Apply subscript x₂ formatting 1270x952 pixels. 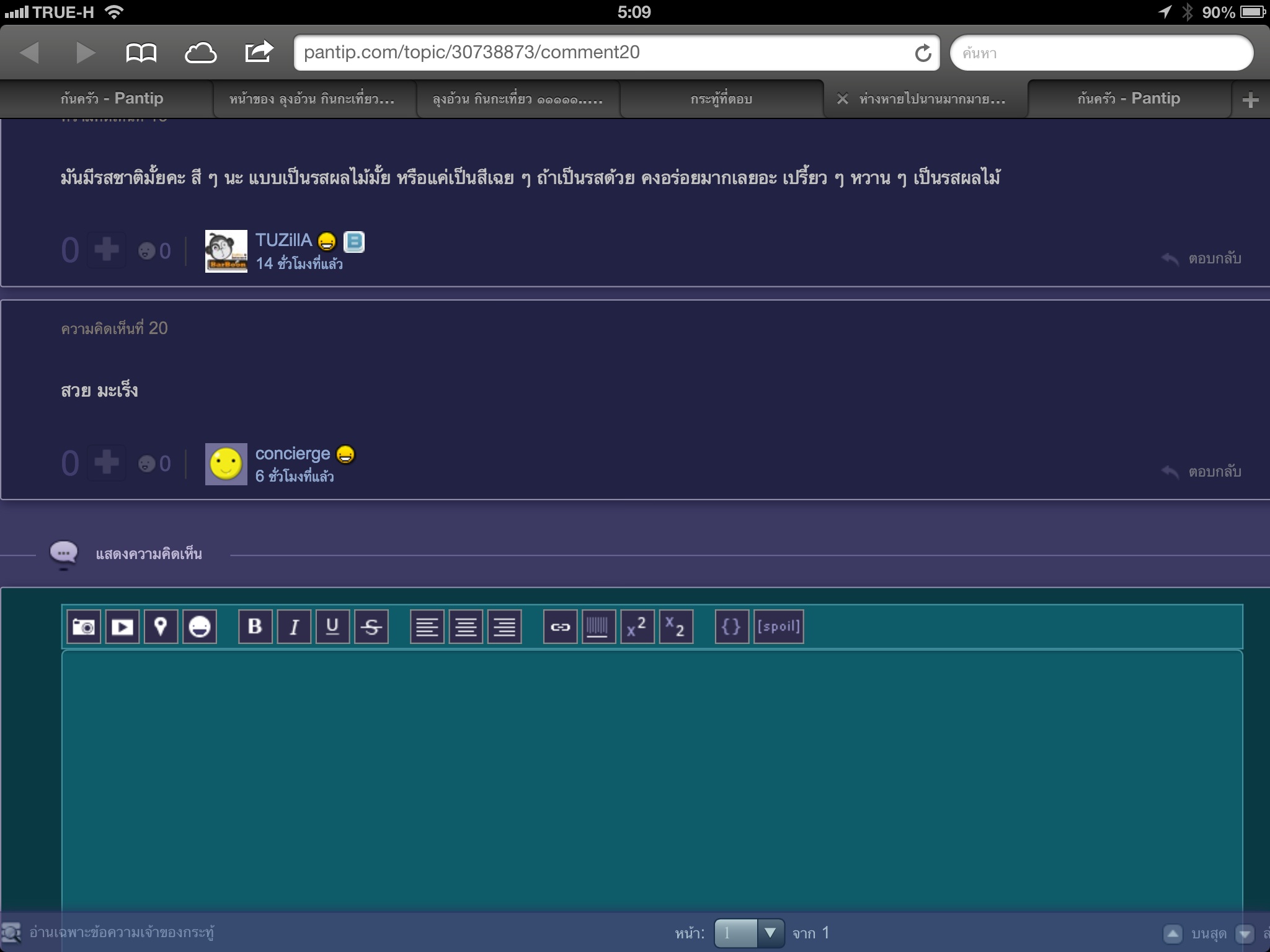pyautogui.click(x=675, y=627)
